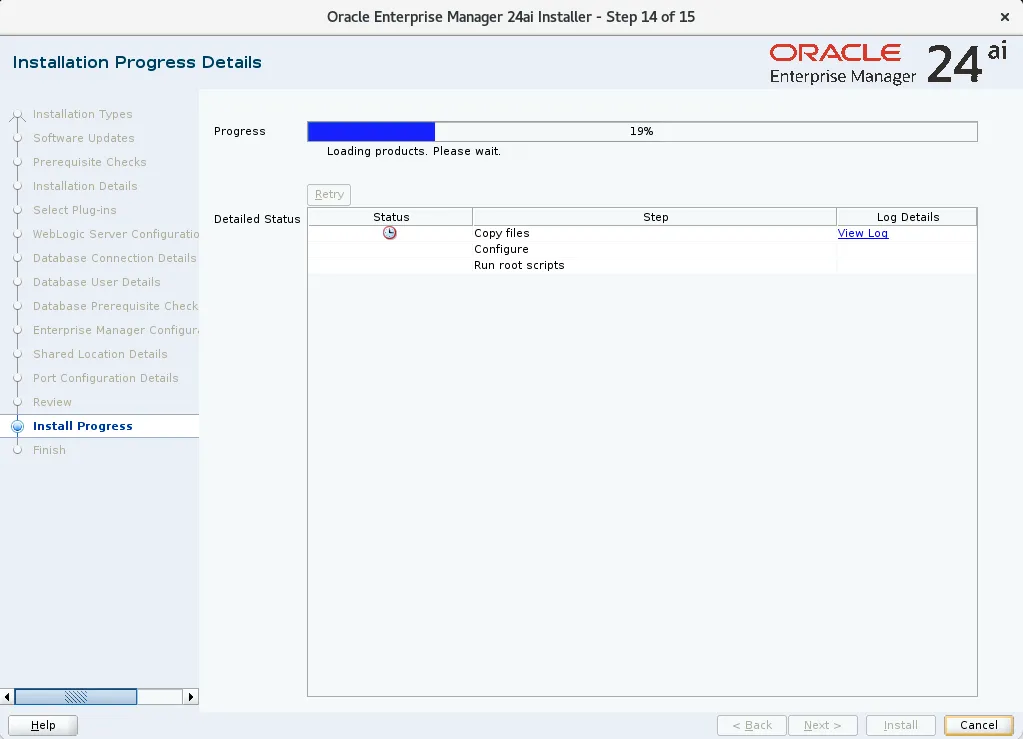Click the Help button
Viewport: 1023px width, 739px height.
[x=42, y=725]
